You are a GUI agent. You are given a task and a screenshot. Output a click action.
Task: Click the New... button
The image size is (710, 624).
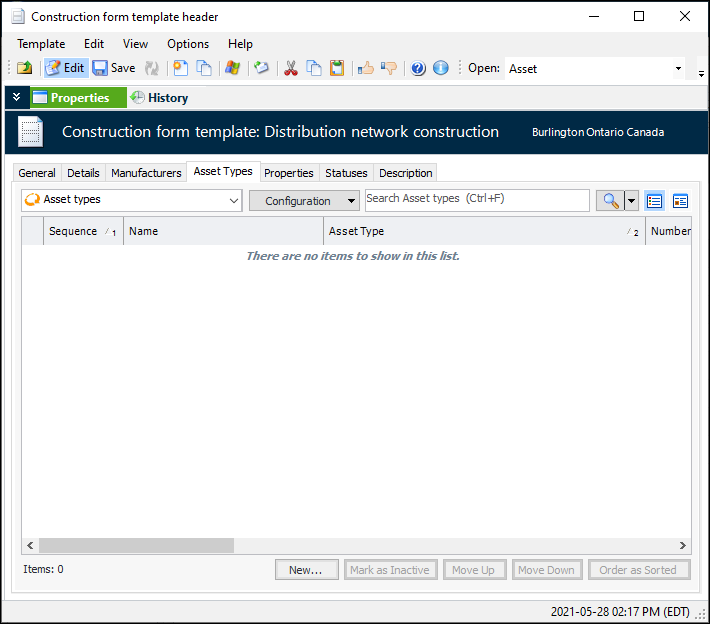point(306,570)
